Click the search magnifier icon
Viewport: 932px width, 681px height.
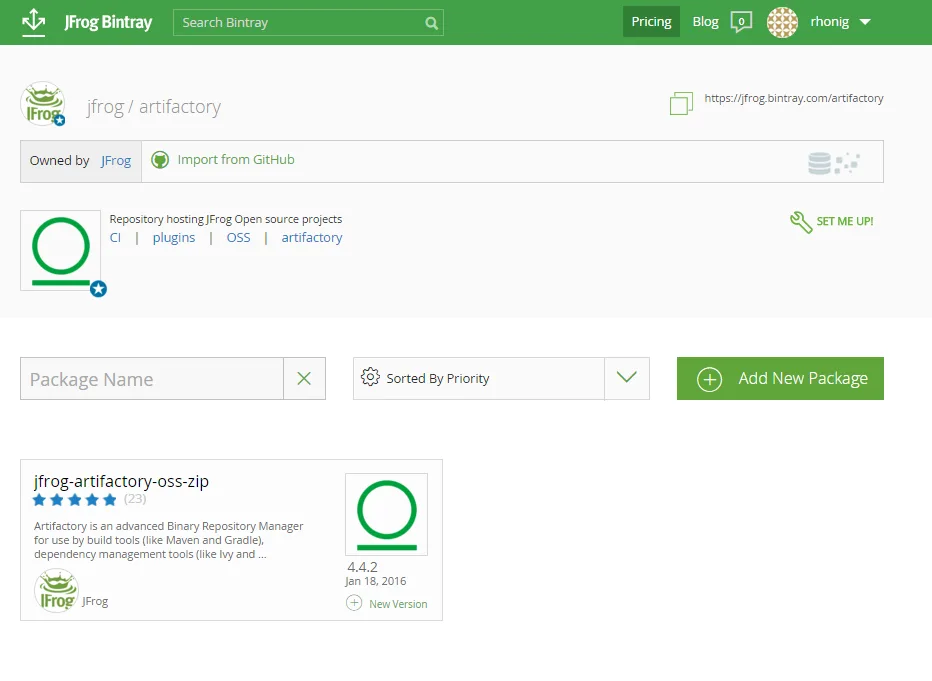point(432,23)
